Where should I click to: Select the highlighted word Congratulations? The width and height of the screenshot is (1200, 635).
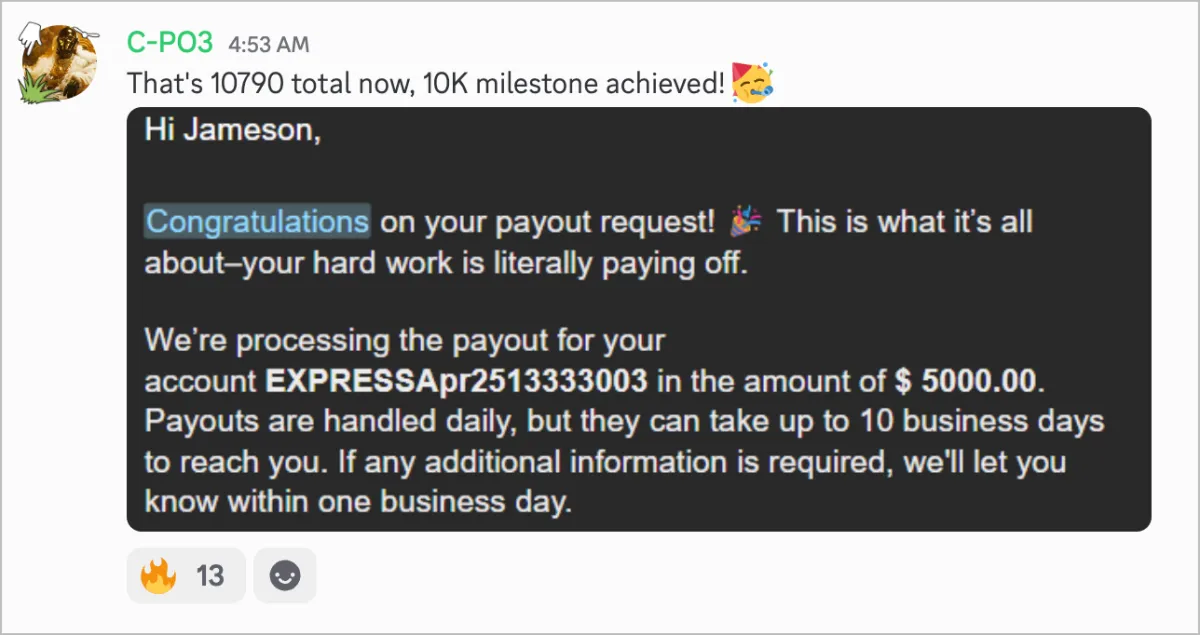(x=257, y=221)
